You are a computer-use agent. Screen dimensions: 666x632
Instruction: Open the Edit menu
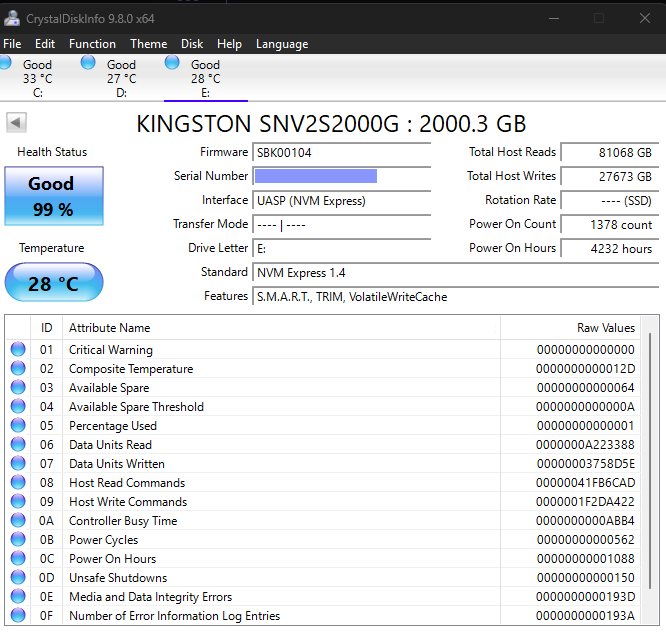point(45,44)
